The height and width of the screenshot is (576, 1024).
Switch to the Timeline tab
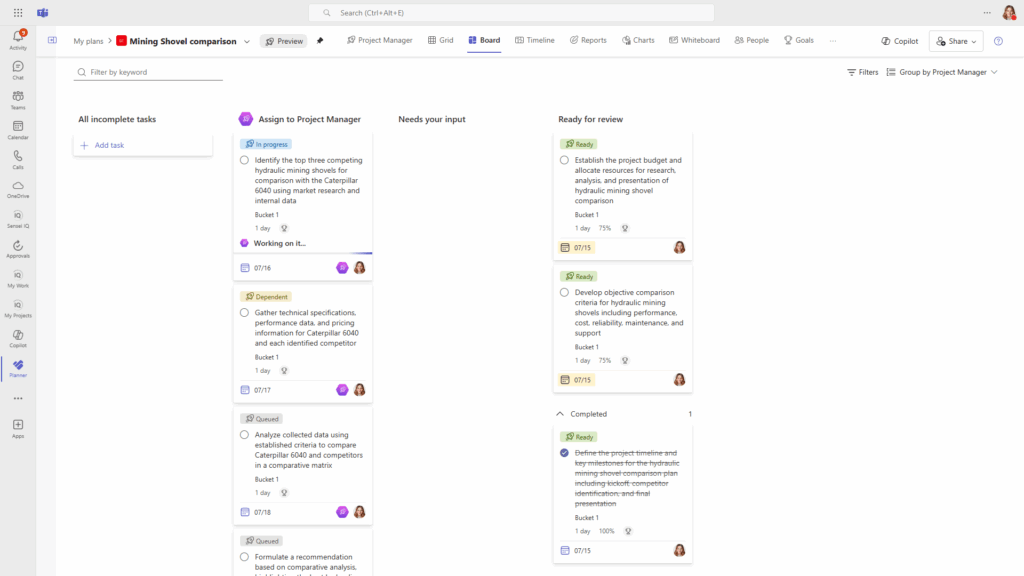(x=534, y=40)
